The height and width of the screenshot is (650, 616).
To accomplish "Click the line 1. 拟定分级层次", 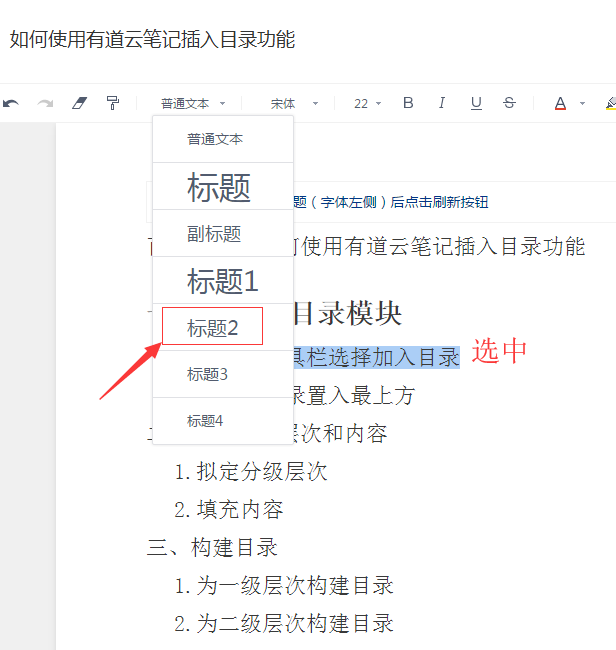I will [251, 471].
